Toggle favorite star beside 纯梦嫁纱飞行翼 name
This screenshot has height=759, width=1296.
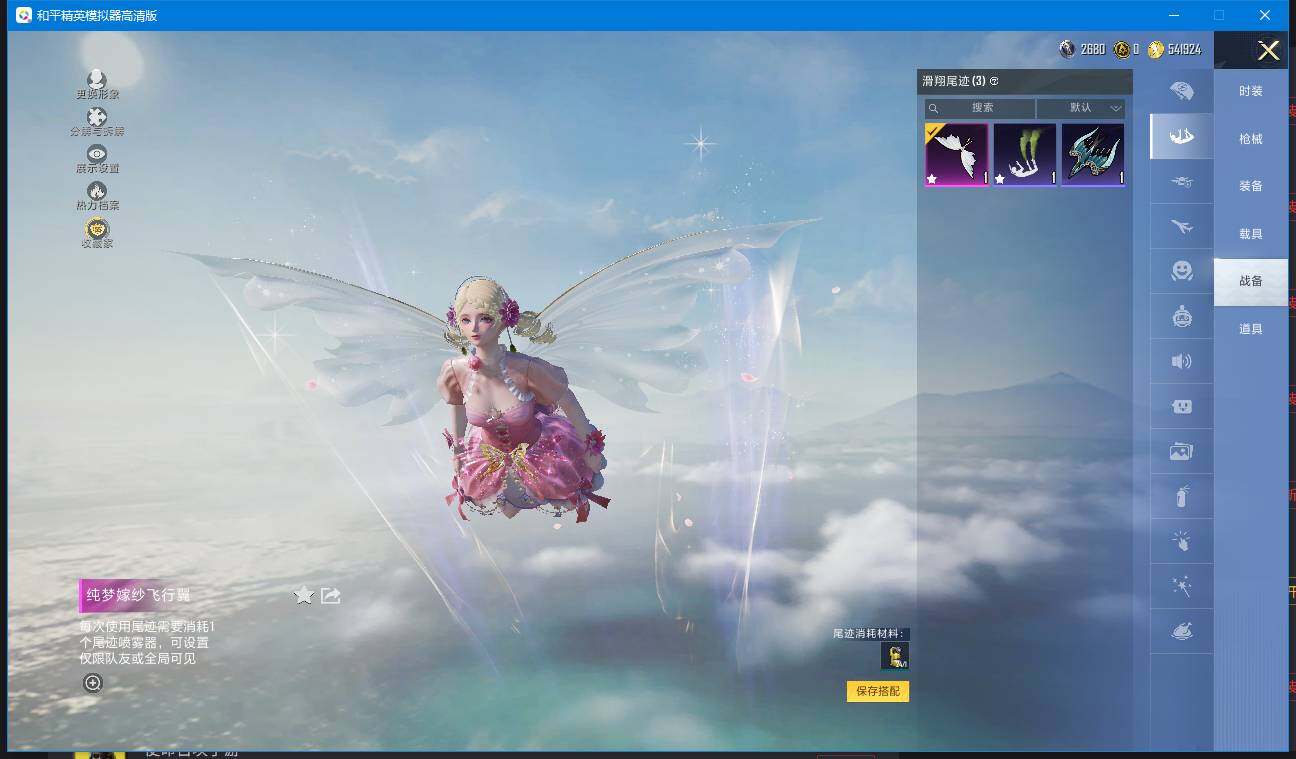click(303, 594)
